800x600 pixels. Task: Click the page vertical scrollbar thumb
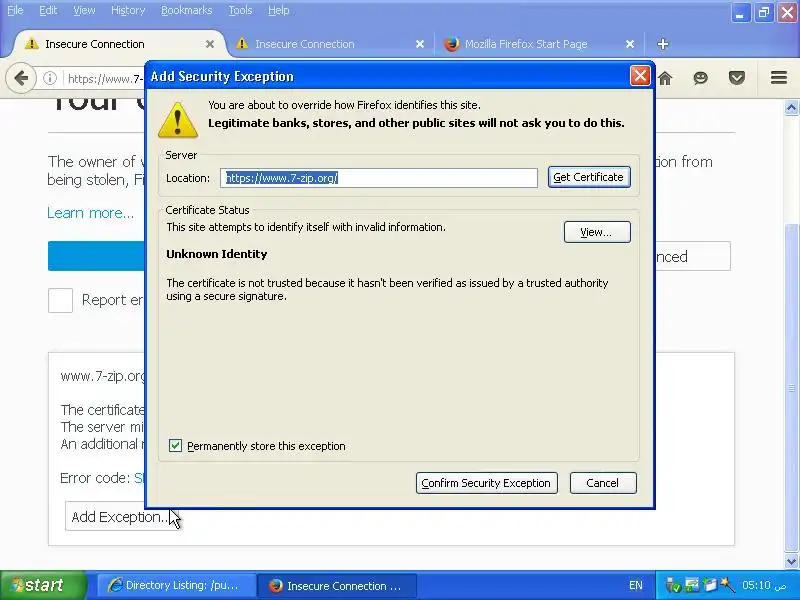(x=791, y=388)
